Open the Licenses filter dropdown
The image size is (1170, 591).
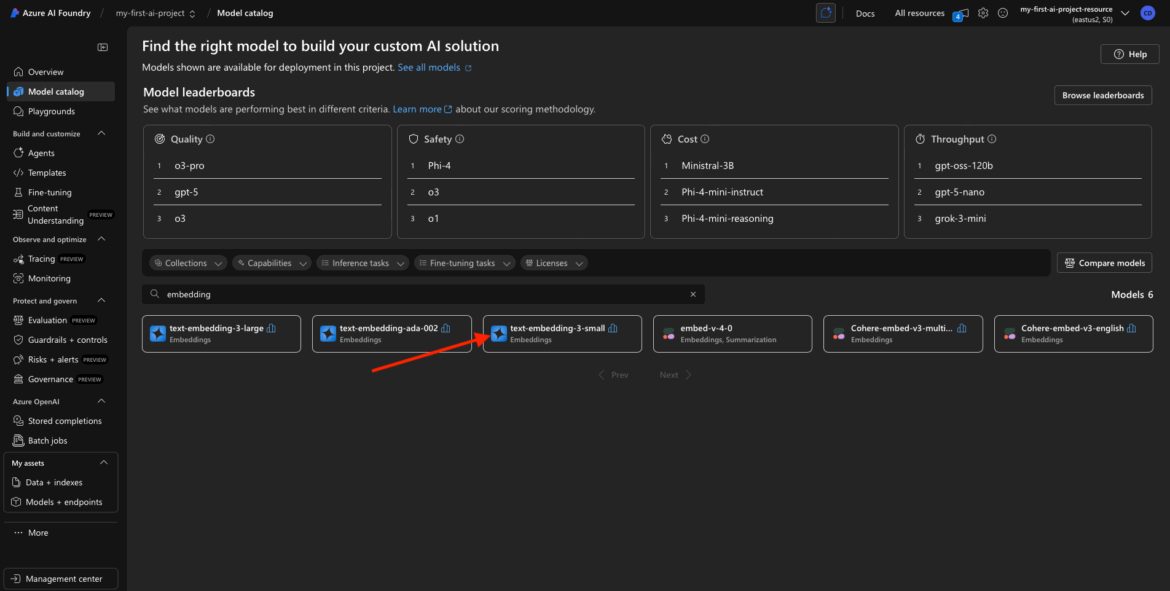click(x=554, y=263)
